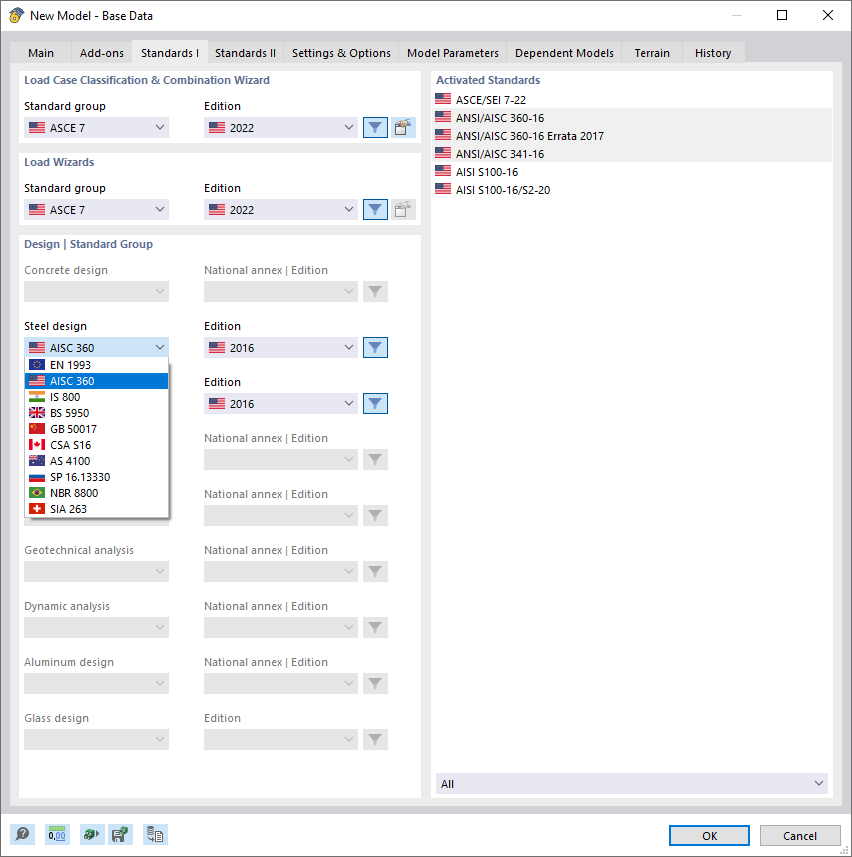Open Dynamic analysis standard dropdown
The height and width of the screenshot is (857, 852).
[96, 627]
